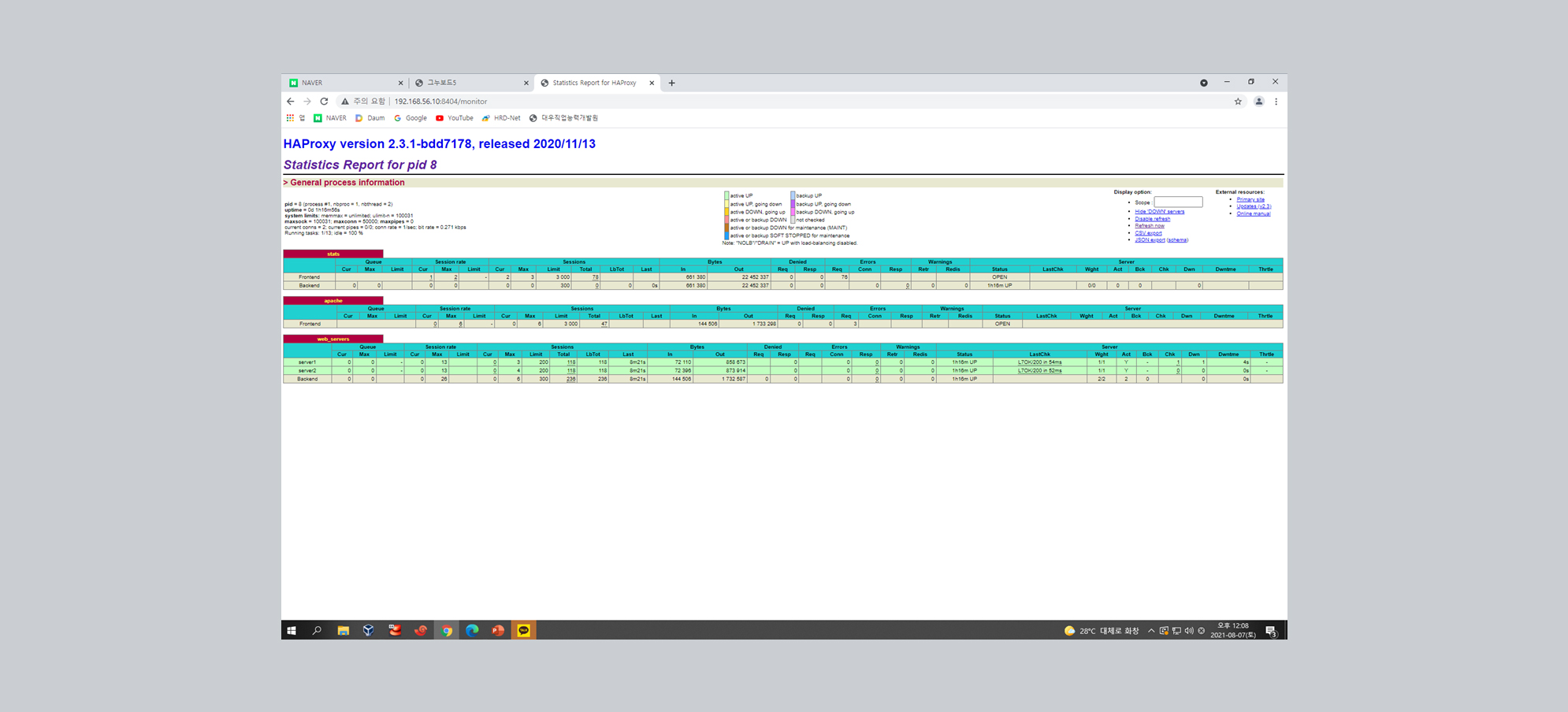The height and width of the screenshot is (712, 1568).
Task: Close the NAVER tab
Action: (400, 83)
